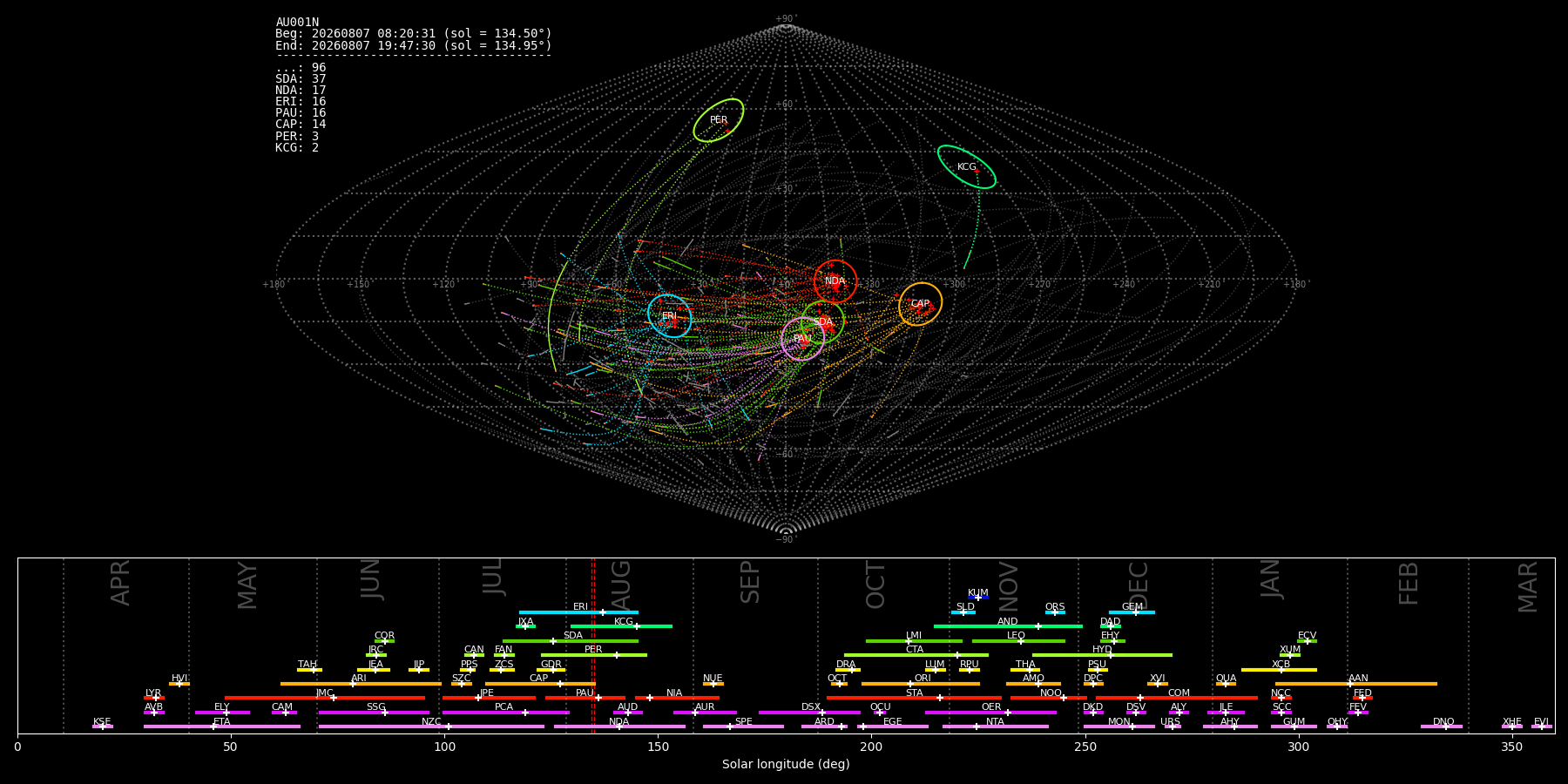Select the CAP orange radiant circle
The image size is (1568, 784).
921,304
